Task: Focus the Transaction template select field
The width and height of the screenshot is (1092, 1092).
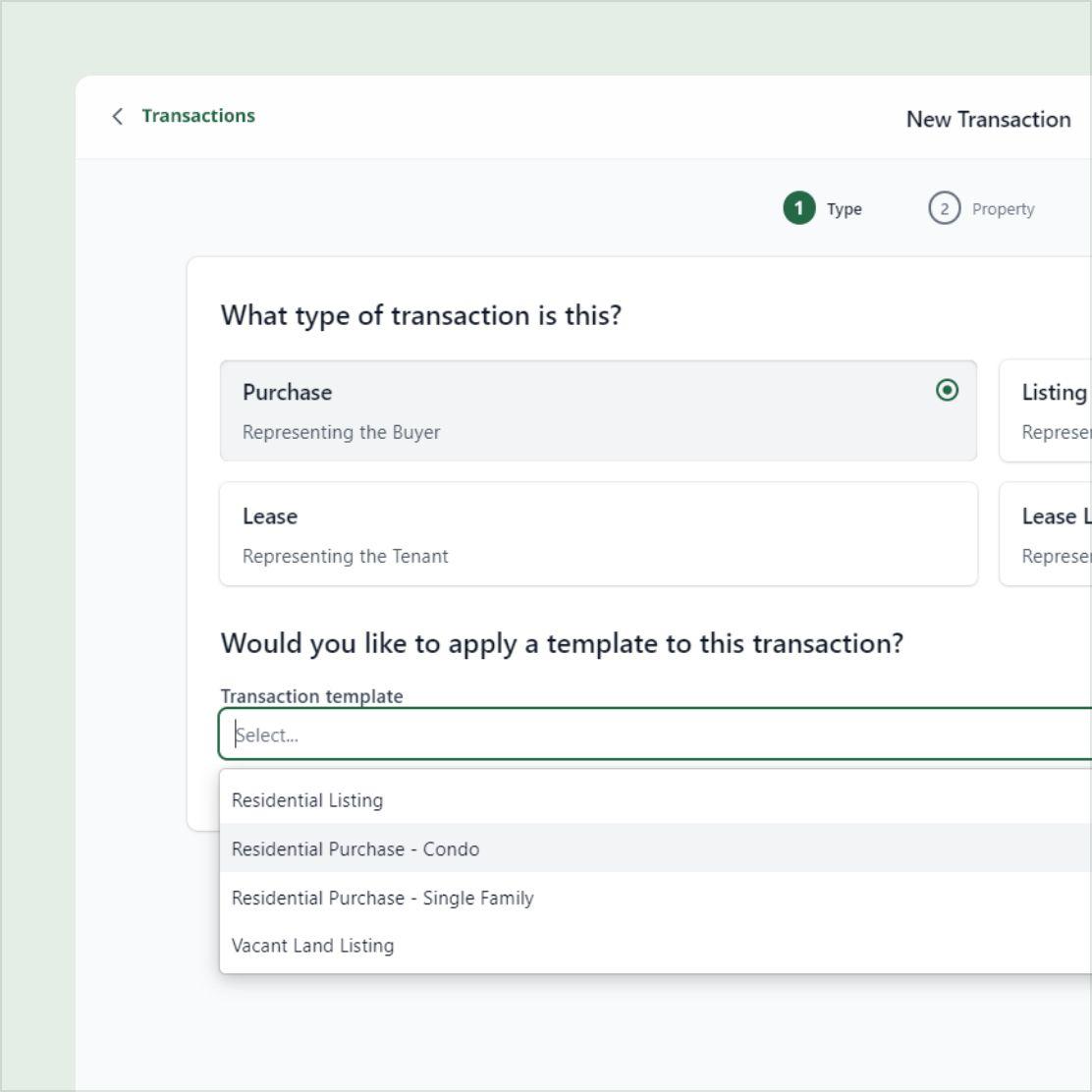Action: pyautogui.click(x=655, y=734)
